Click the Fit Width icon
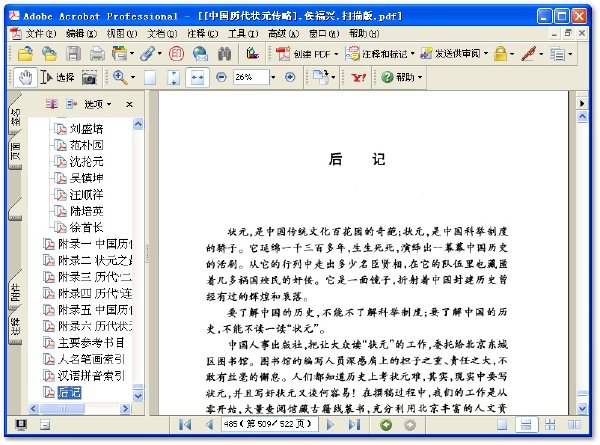 pos(197,78)
